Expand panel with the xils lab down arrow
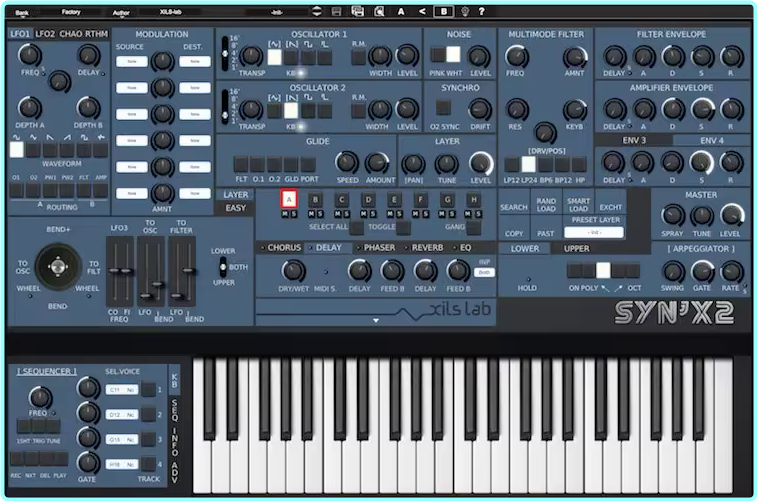Viewport: 757px width, 501px height. click(376, 320)
